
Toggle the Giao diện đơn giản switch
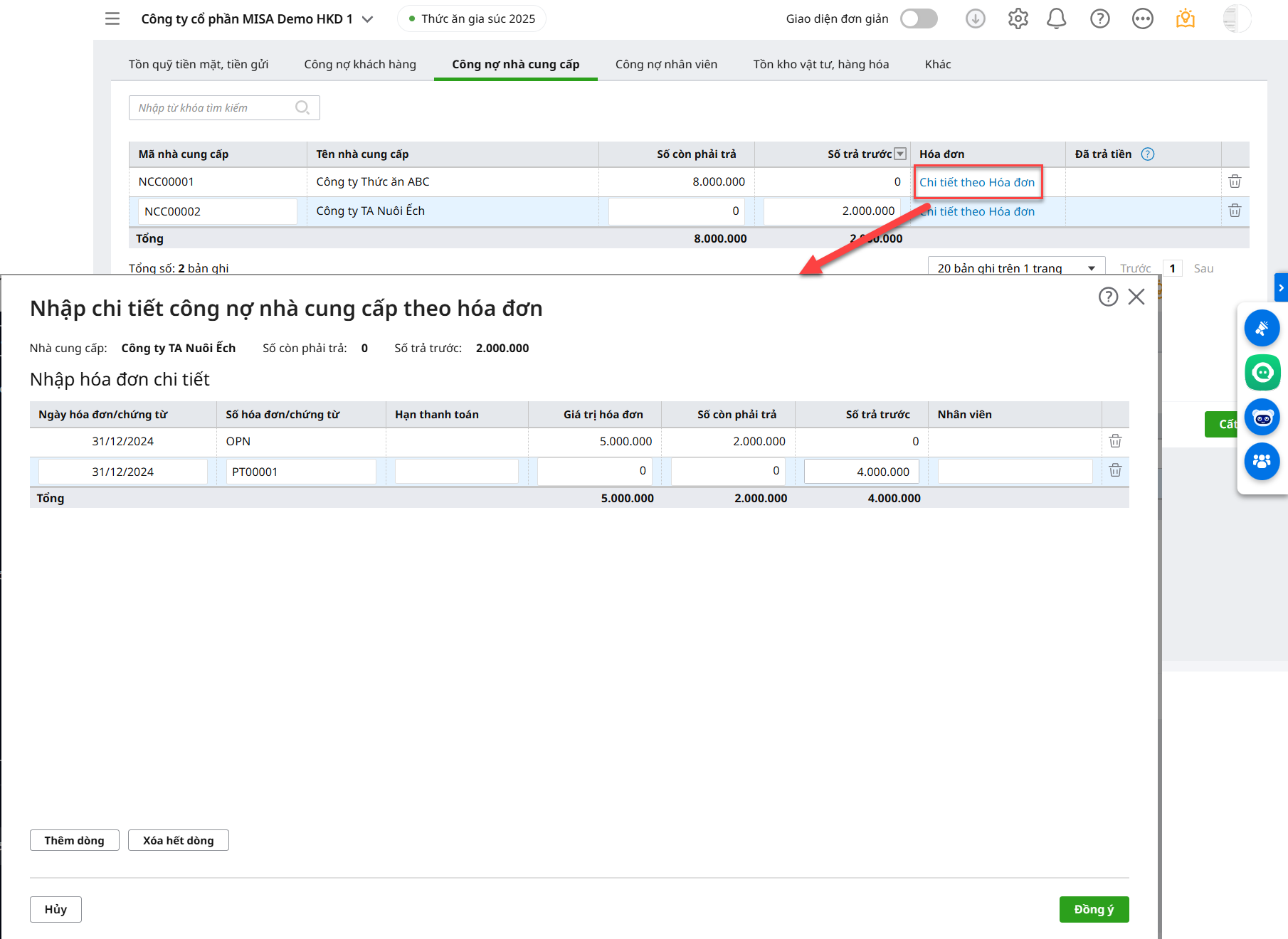tap(918, 18)
